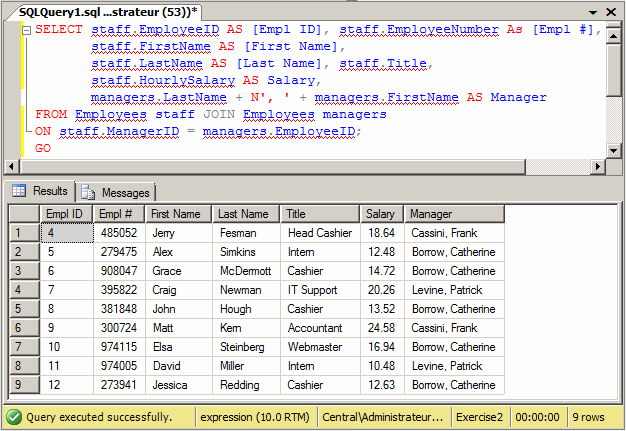
Task: Select the Manager column header
Action: (454, 214)
